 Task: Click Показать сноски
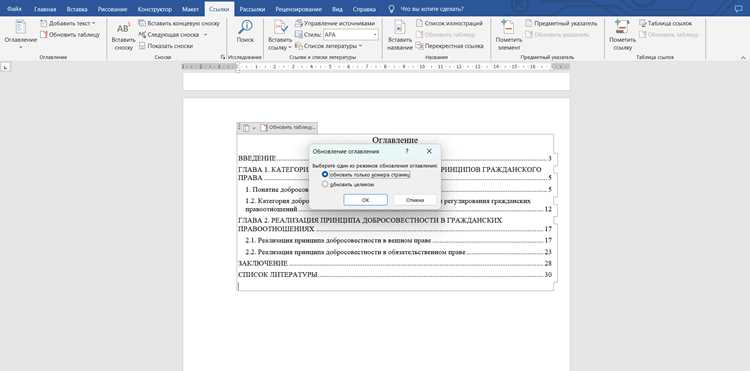pyautogui.click(x=166, y=46)
